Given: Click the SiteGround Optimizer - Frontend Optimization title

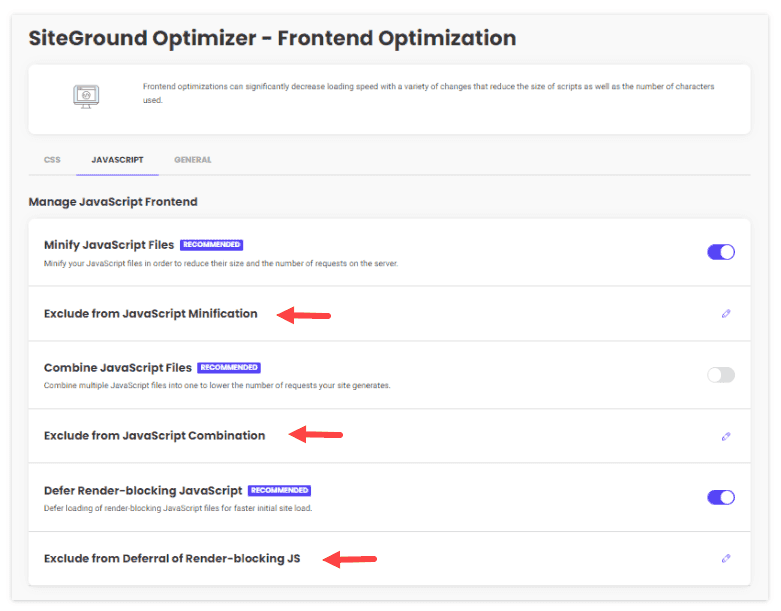Looking at the screenshot, I should point(272,38).
